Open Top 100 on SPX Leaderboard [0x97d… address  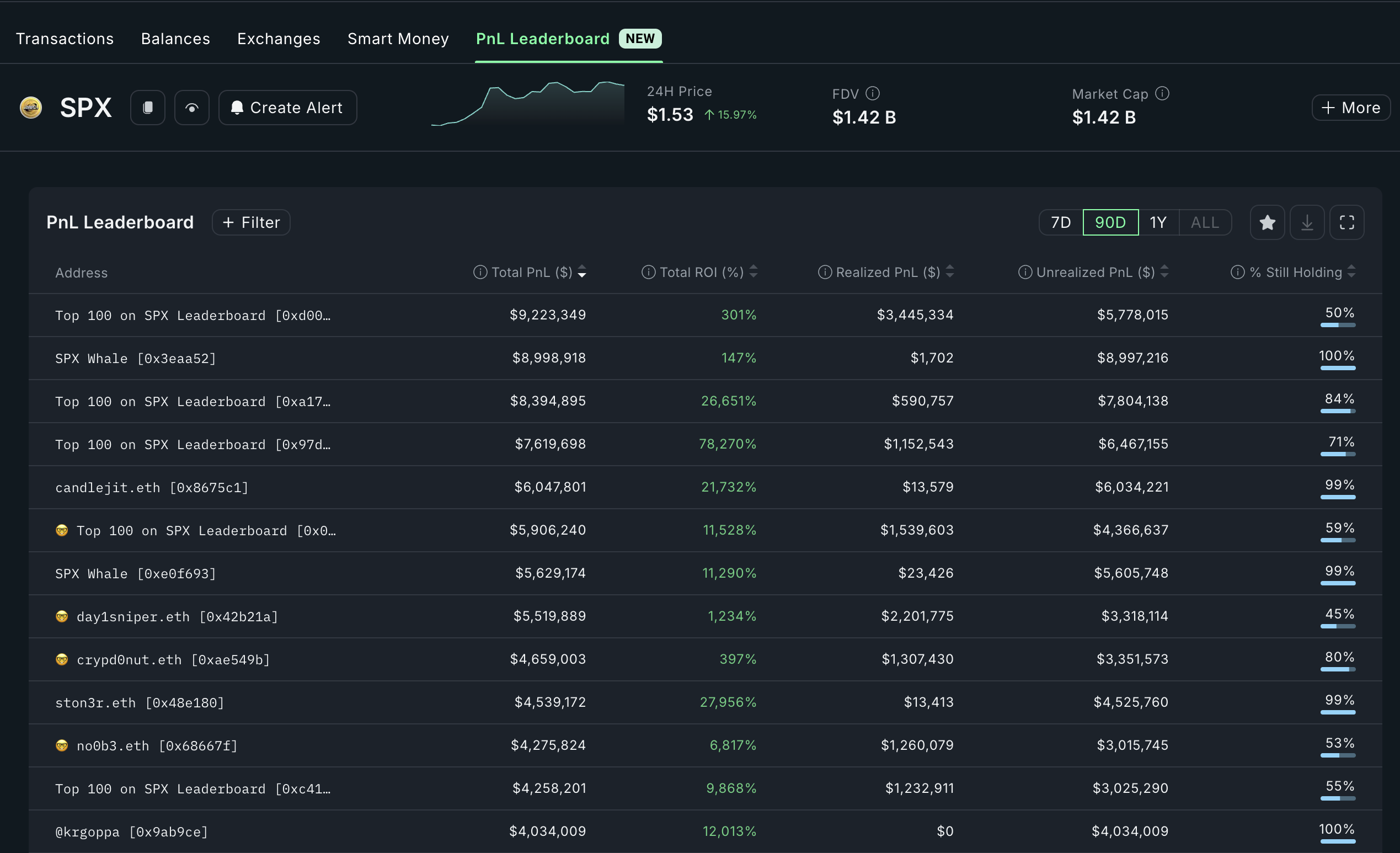(x=193, y=445)
